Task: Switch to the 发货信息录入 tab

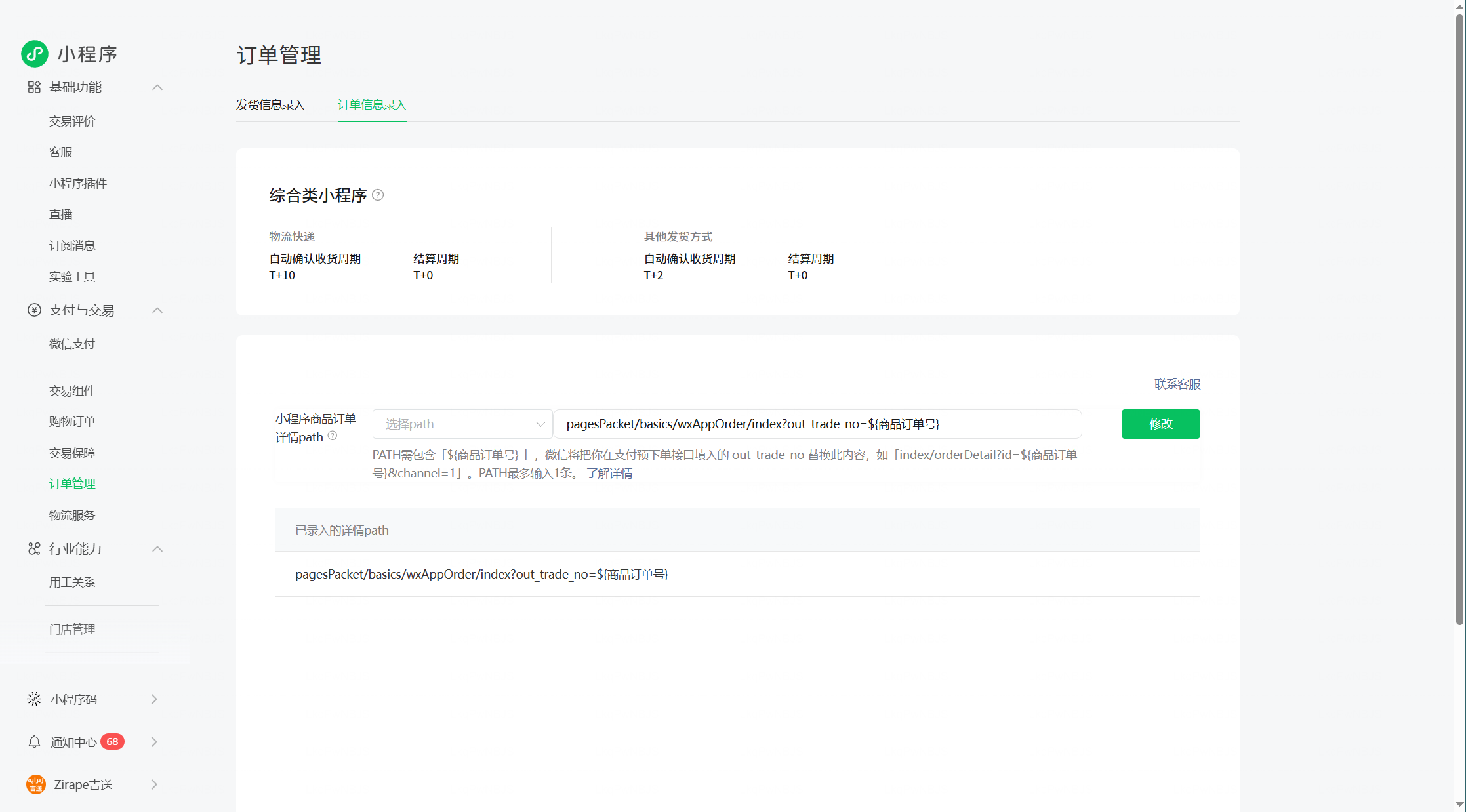Action: 270,105
